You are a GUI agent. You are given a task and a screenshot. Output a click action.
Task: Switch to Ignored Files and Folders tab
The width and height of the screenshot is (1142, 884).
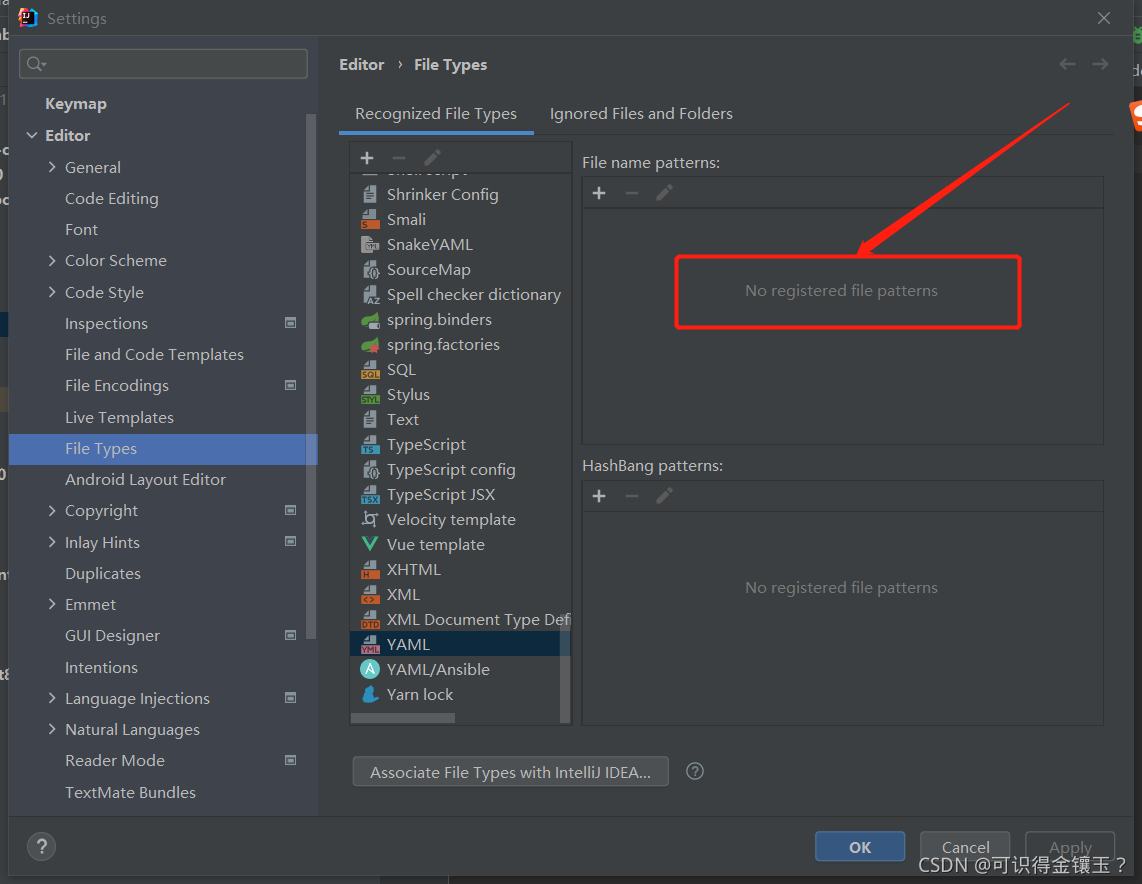[641, 114]
